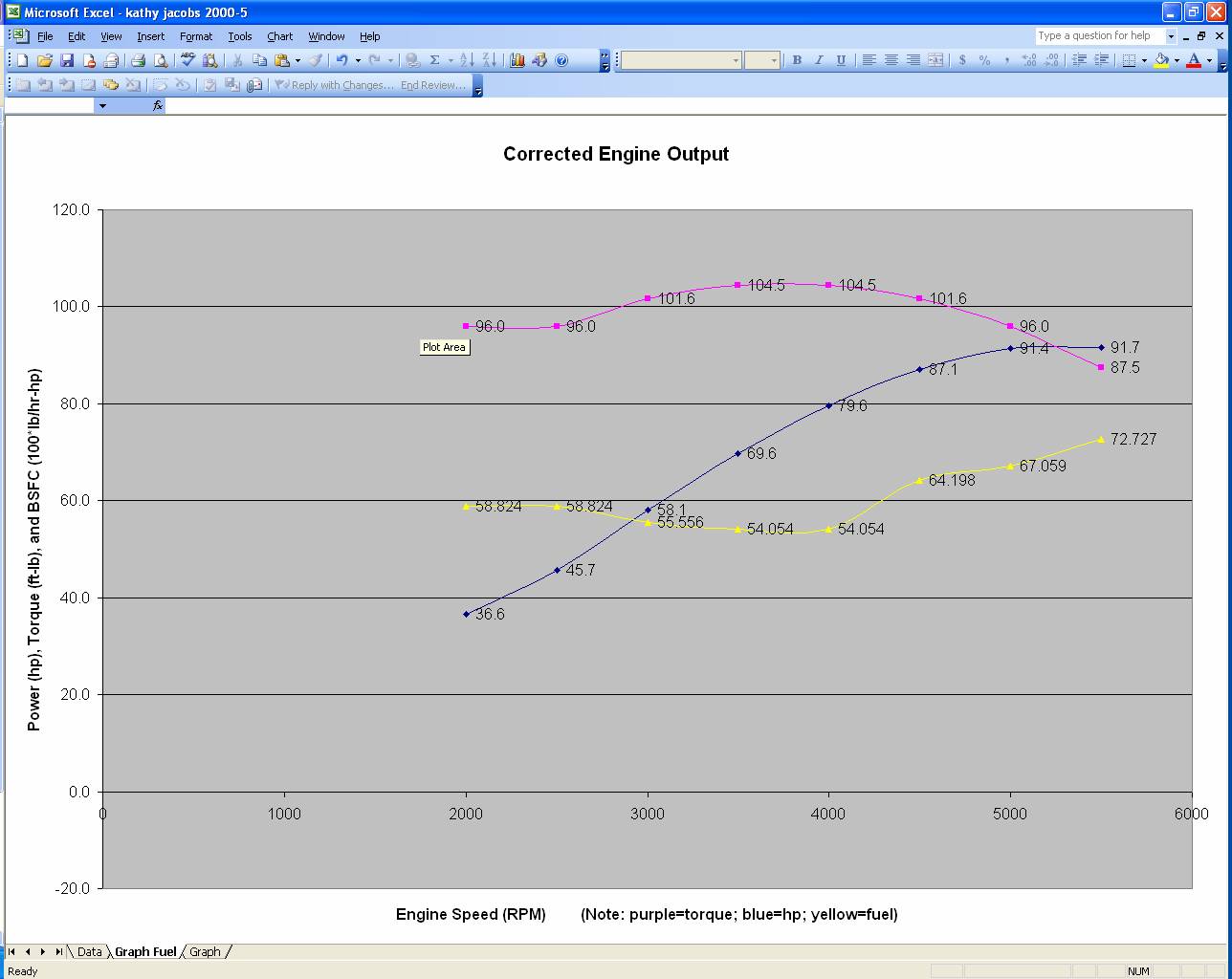Click the Undo arrow icon
The height and width of the screenshot is (979, 1232).
(x=341, y=60)
